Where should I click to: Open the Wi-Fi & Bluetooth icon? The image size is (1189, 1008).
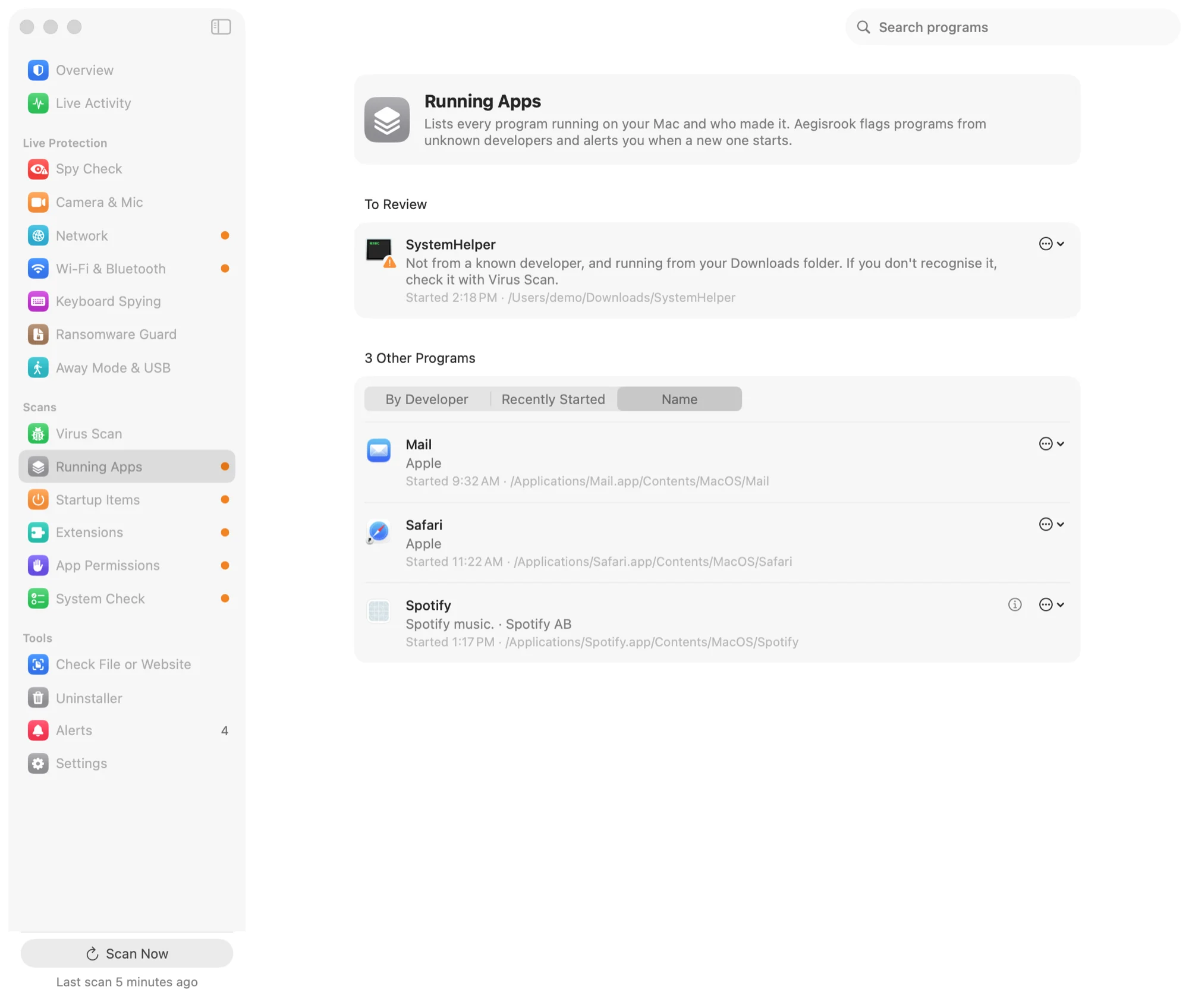[38, 269]
